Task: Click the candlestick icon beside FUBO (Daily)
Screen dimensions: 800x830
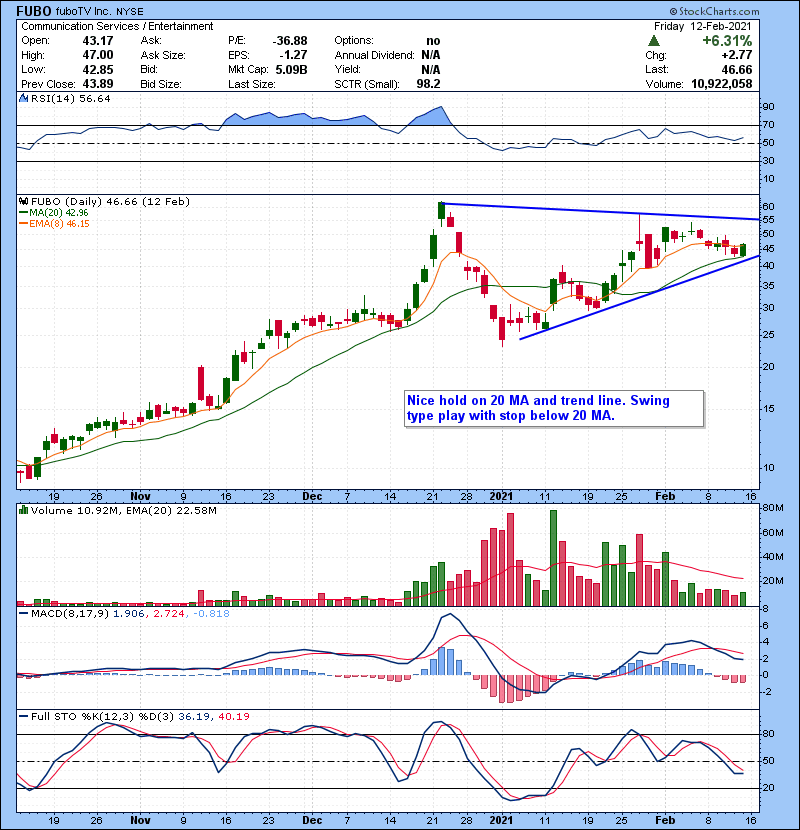Action: (x=23, y=201)
